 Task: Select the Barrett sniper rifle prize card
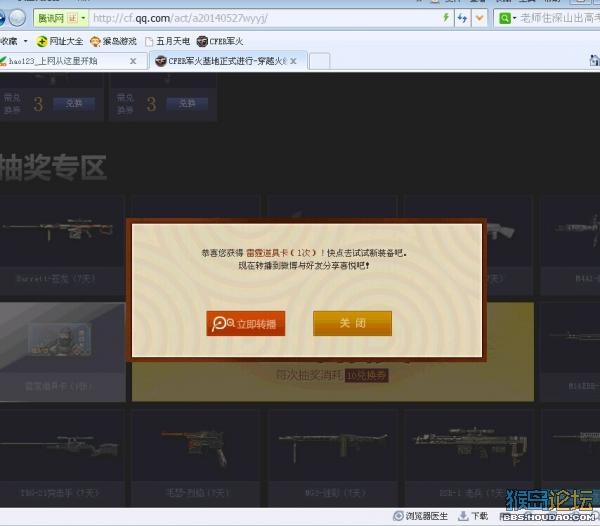(x=62, y=246)
